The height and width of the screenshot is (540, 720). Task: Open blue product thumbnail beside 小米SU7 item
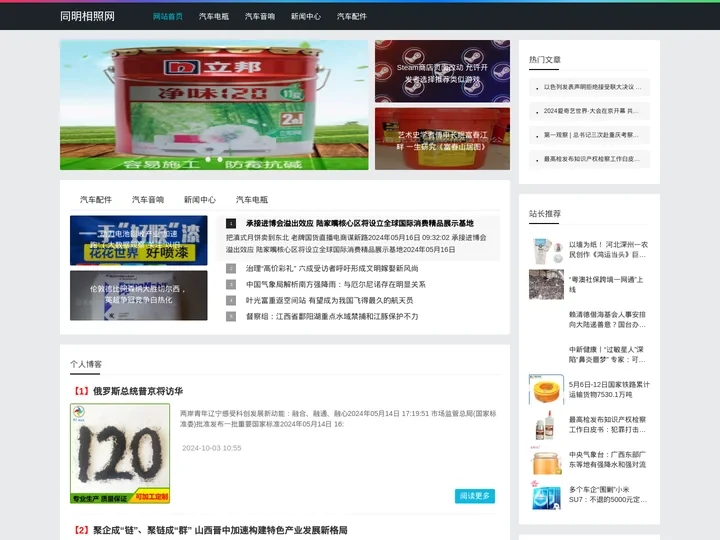pos(546,495)
